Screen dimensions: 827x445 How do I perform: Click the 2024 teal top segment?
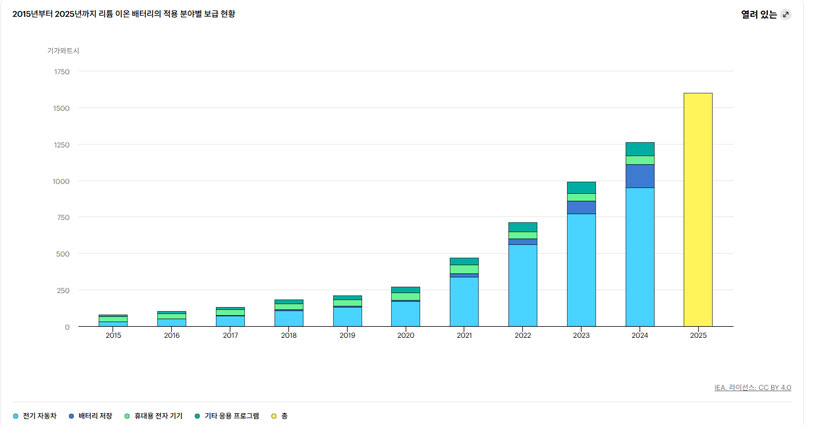(640, 149)
